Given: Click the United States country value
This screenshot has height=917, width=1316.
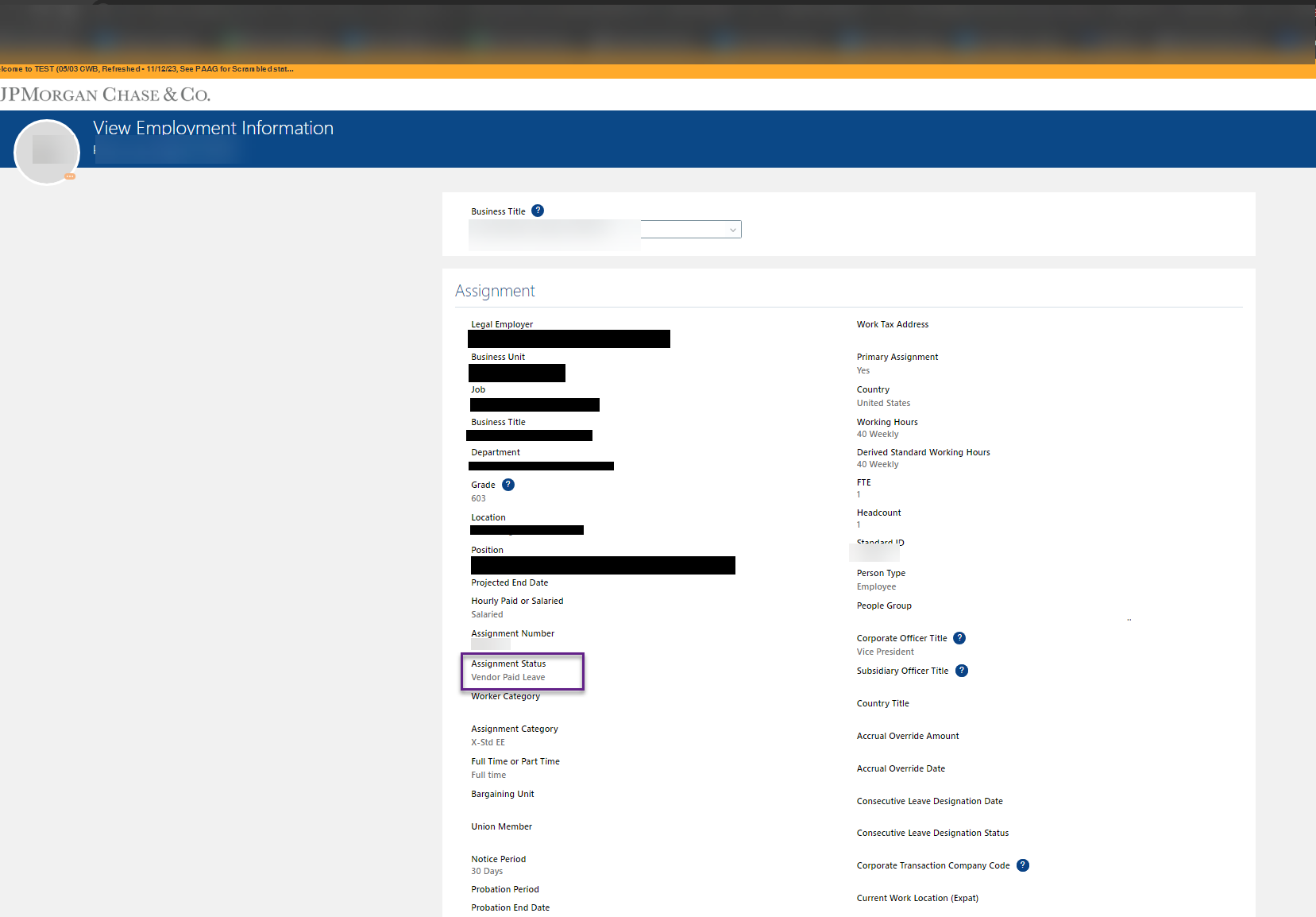Looking at the screenshot, I should (883, 404).
